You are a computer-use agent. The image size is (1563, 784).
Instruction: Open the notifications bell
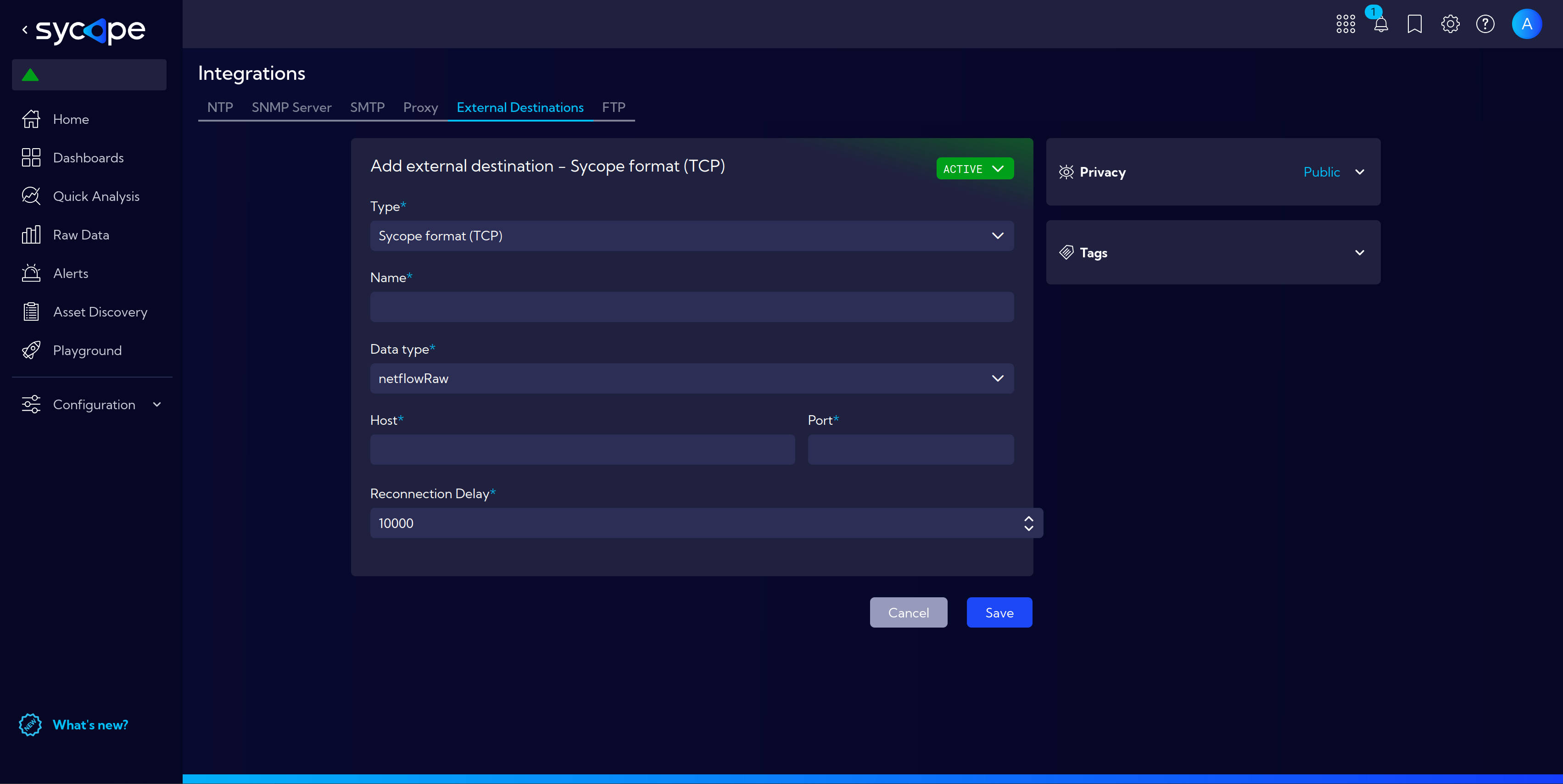[x=1380, y=24]
